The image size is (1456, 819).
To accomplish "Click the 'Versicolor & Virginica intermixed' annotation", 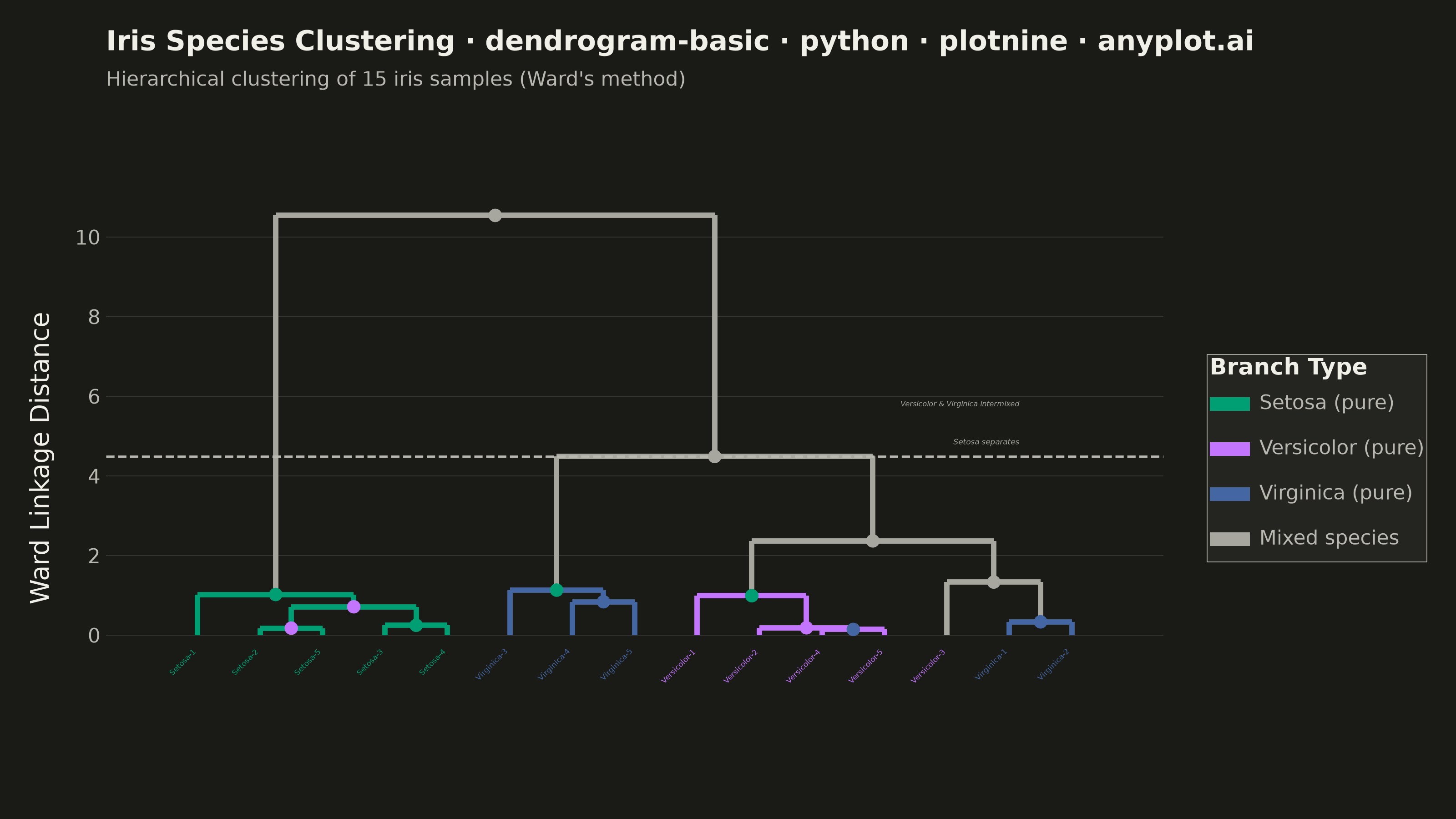I will point(960,404).
